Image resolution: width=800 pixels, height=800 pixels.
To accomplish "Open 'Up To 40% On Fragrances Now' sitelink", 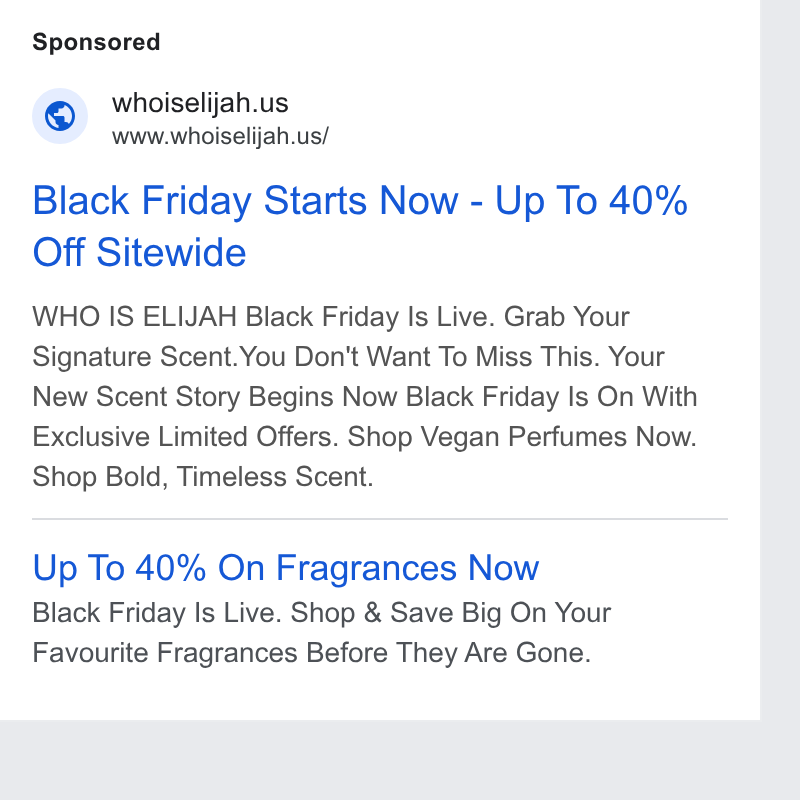I will [x=286, y=568].
